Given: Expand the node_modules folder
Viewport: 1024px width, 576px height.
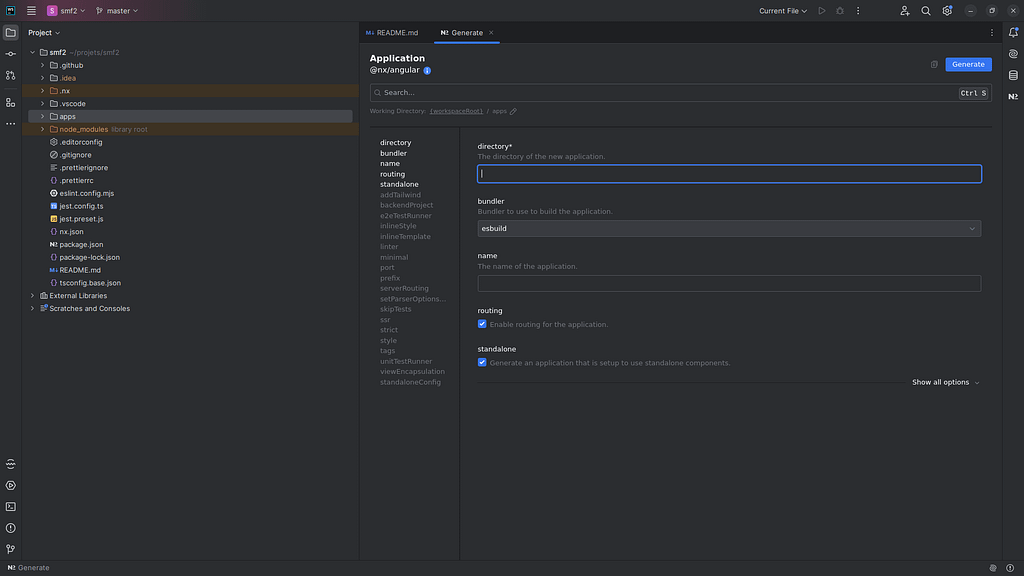Looking at the screenshot, I should pyautogui.click(x=42, y=129).
